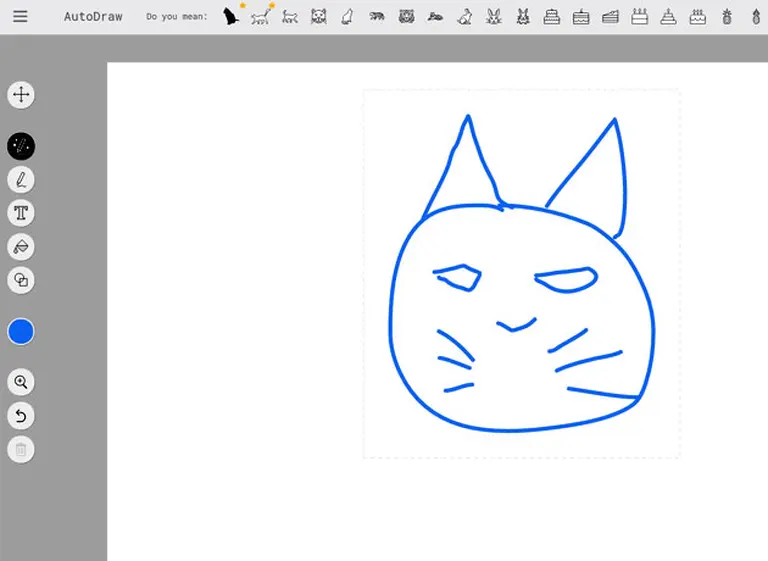Image resolution: width=768 pixels, height=561 pixels.
Task: Pick the walking bear suggestion
Action: [377, 17]
